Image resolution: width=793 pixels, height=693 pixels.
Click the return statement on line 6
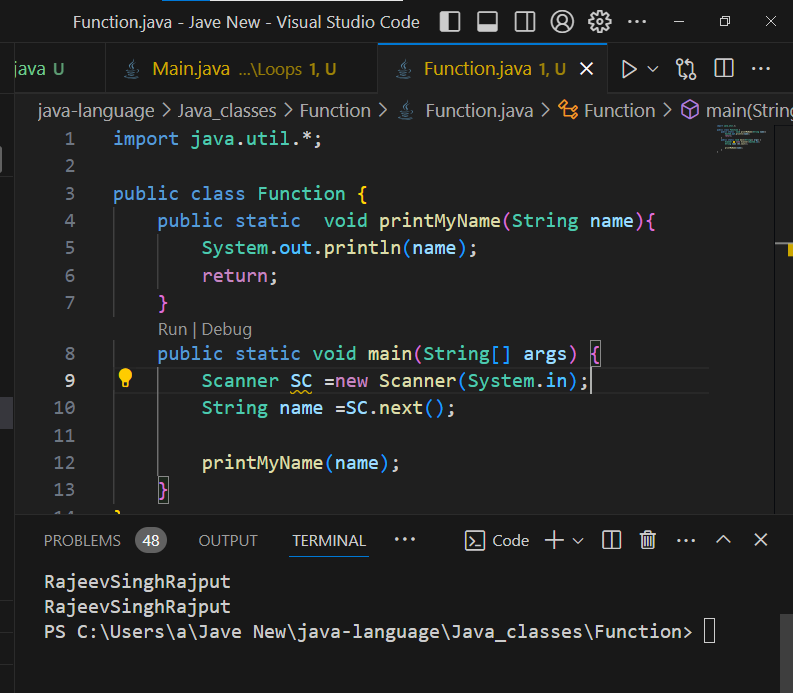tap(240, 276)
